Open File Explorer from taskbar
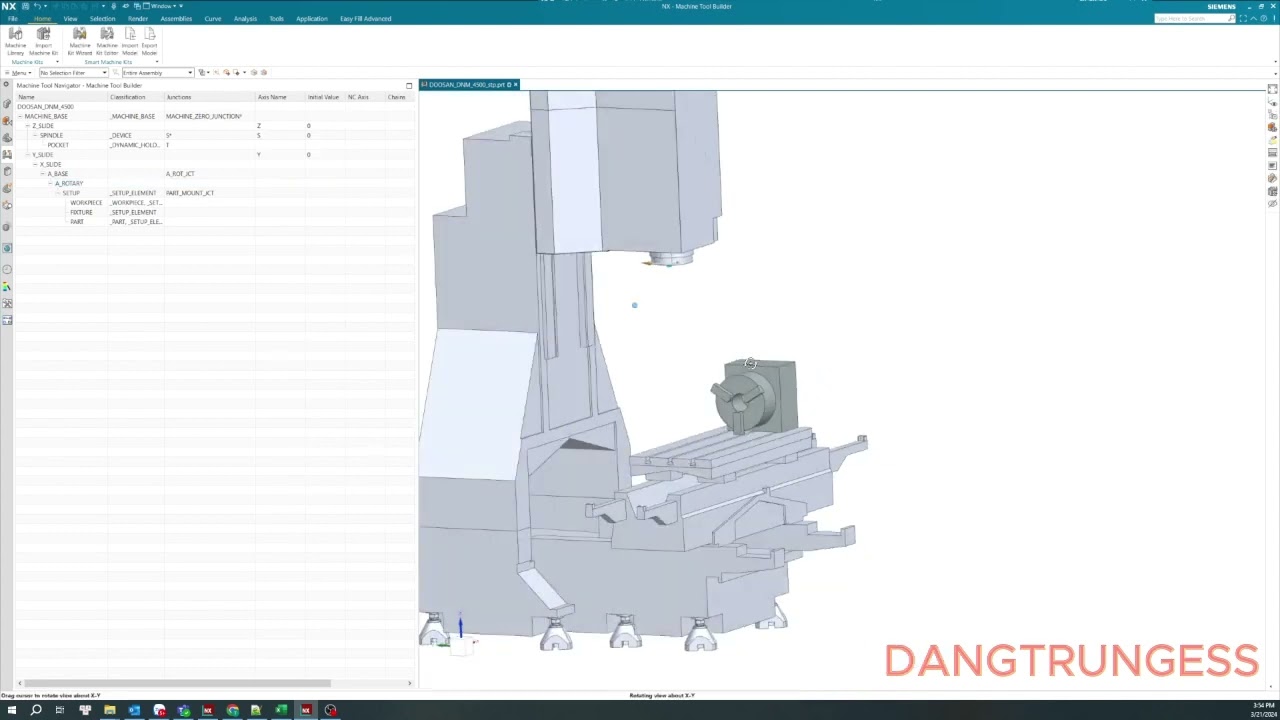1280x720 pixels. (x=109, y=710)
